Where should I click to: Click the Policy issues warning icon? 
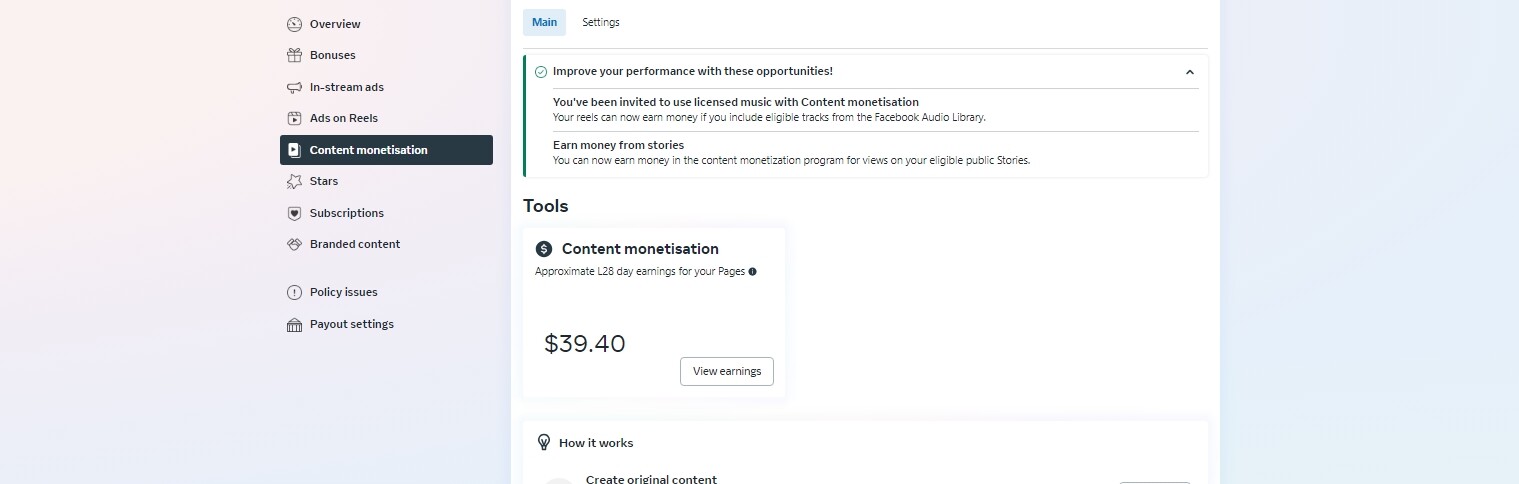click(294, 292)
